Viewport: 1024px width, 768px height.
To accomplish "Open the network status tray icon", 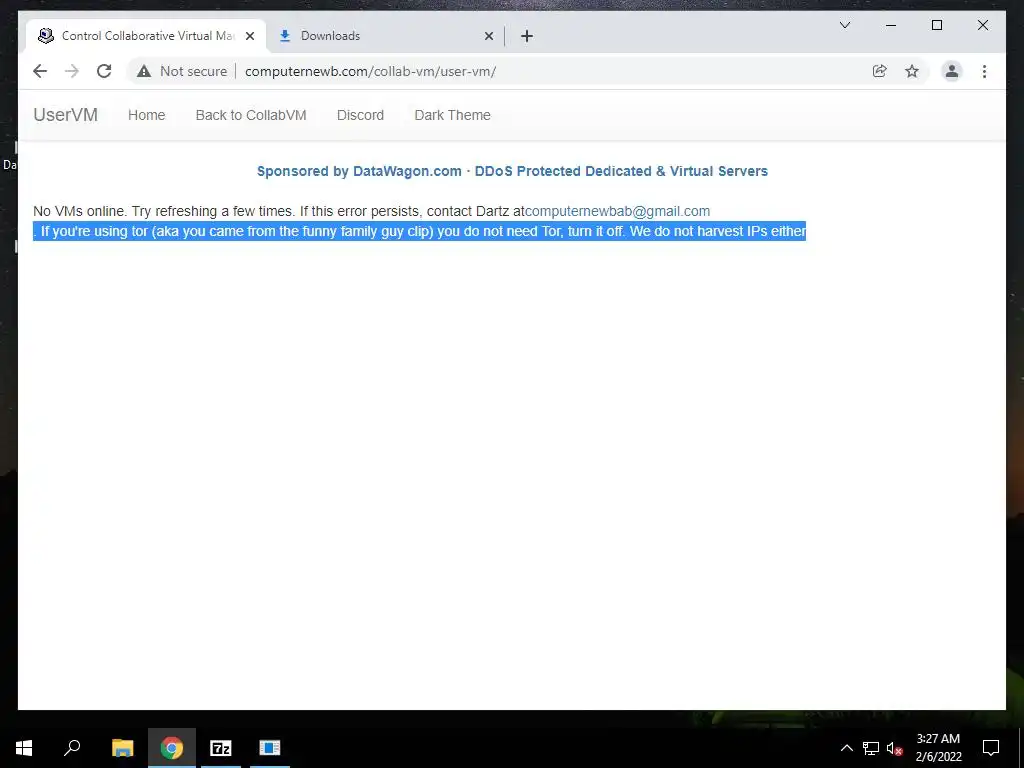I will click(871, 748).
